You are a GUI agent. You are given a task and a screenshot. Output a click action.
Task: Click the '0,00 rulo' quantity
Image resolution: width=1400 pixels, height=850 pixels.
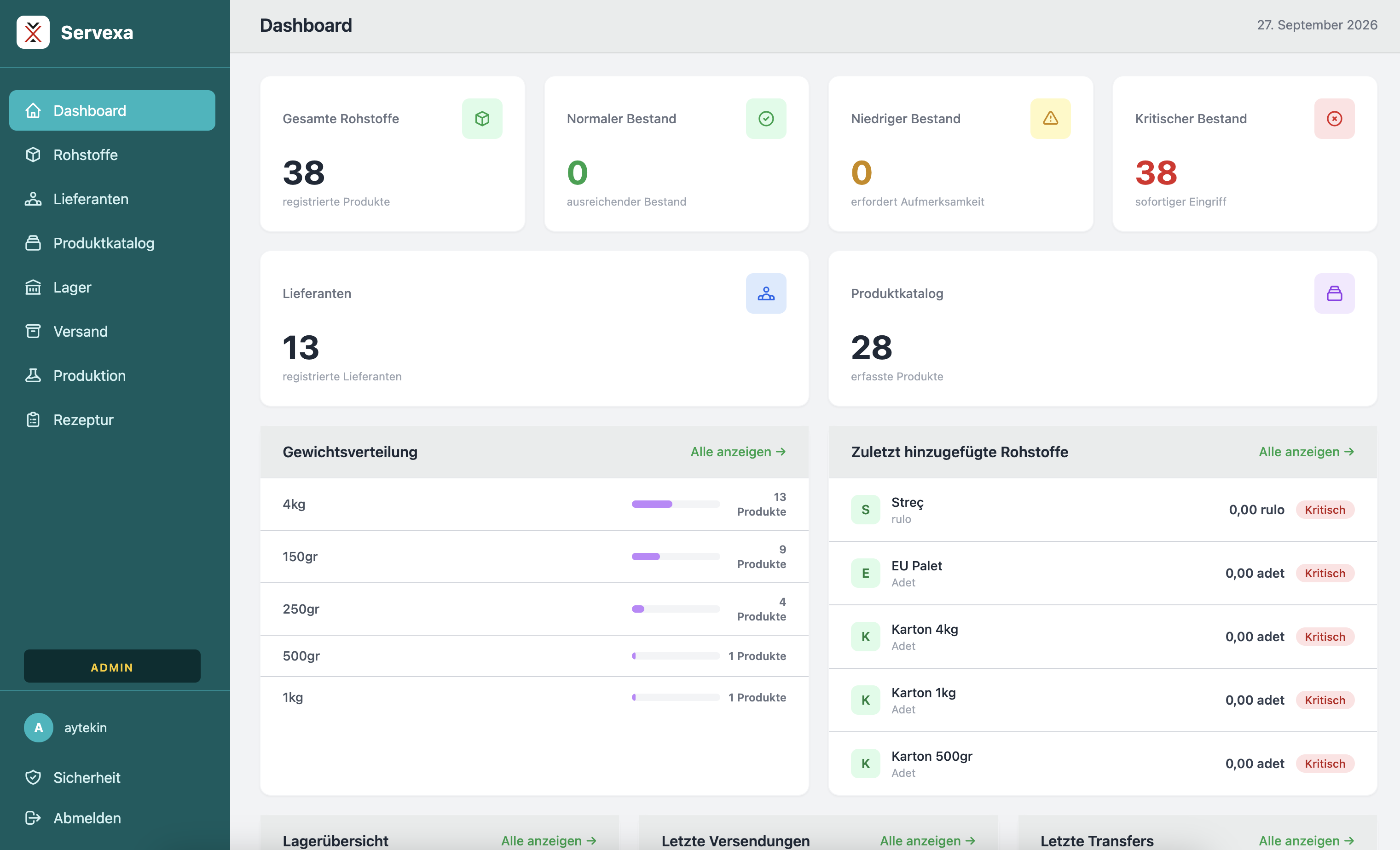click(1256, 510)
